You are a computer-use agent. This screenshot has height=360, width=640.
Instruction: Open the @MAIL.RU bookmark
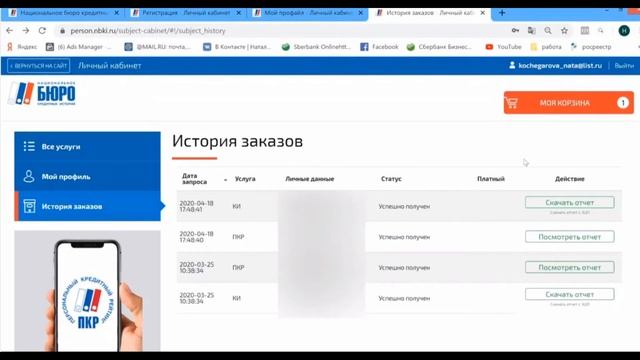(157, 47)
